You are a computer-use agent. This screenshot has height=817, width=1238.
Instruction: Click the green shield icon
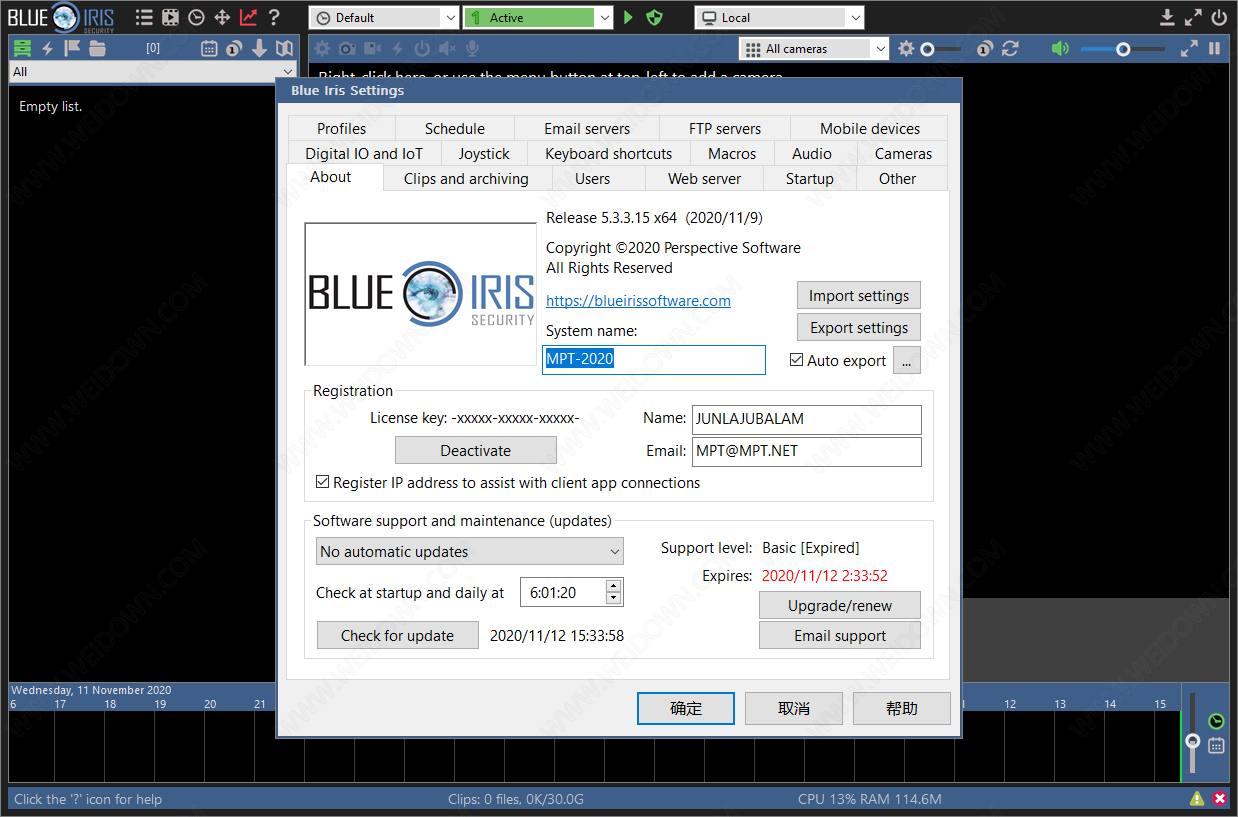[654, 17]
